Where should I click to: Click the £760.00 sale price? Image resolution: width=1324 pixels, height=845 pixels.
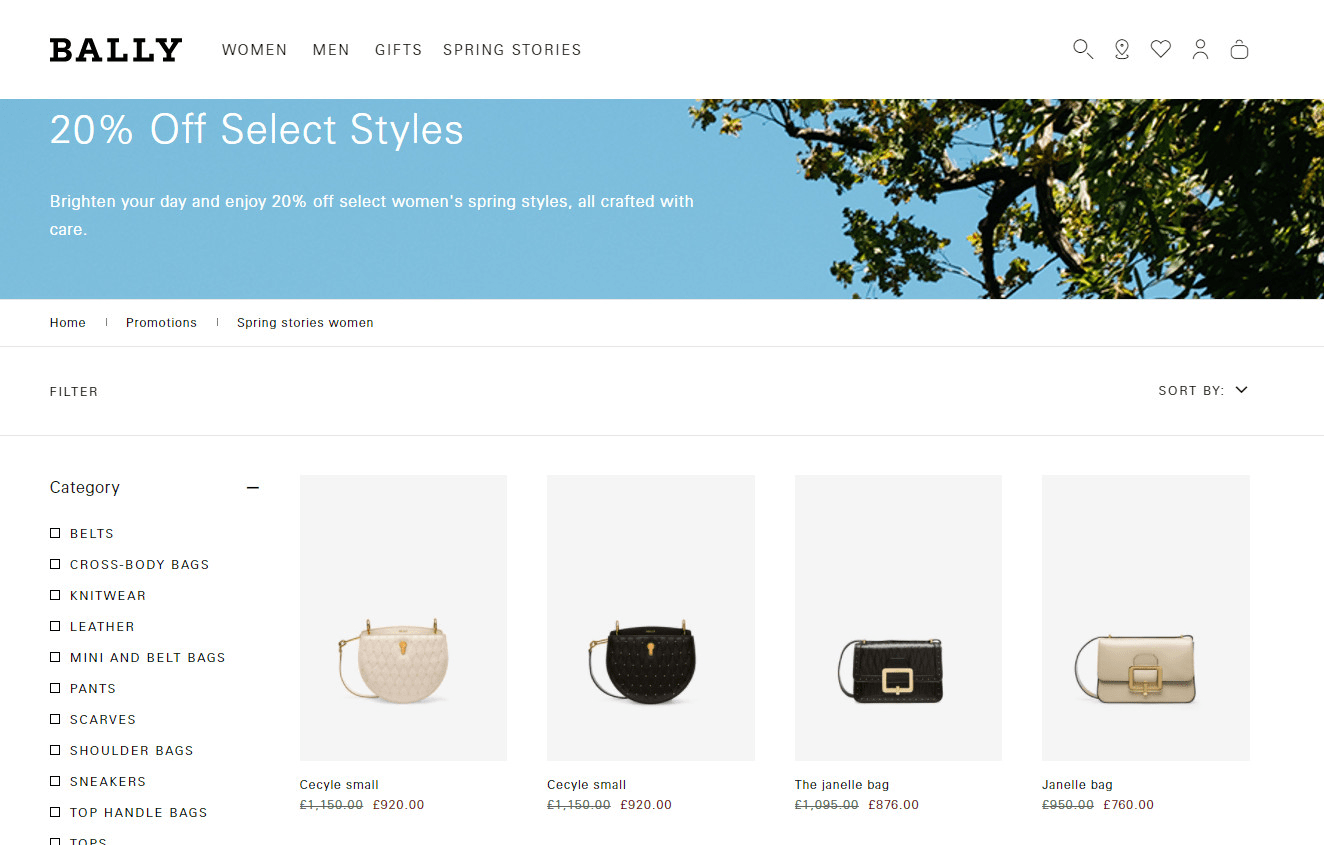[x=1128, y=805]
